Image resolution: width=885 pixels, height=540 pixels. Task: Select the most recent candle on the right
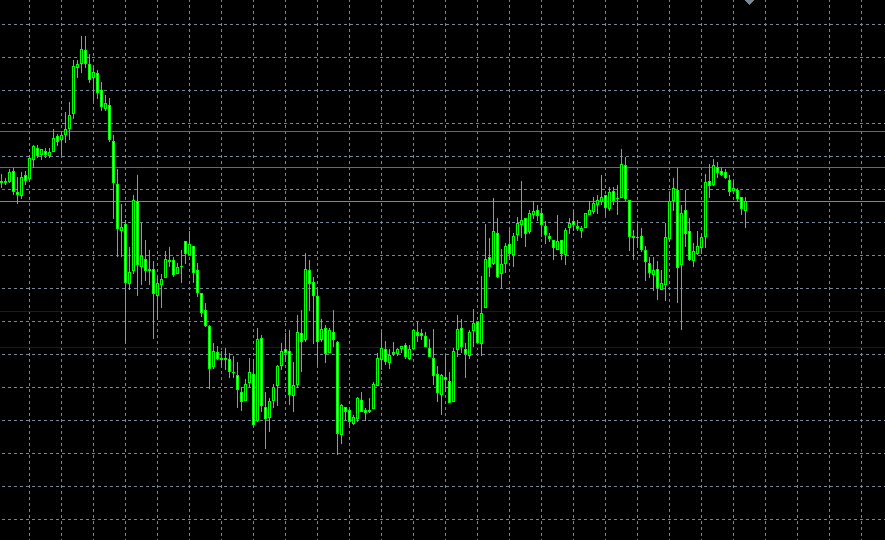point(745,206)
